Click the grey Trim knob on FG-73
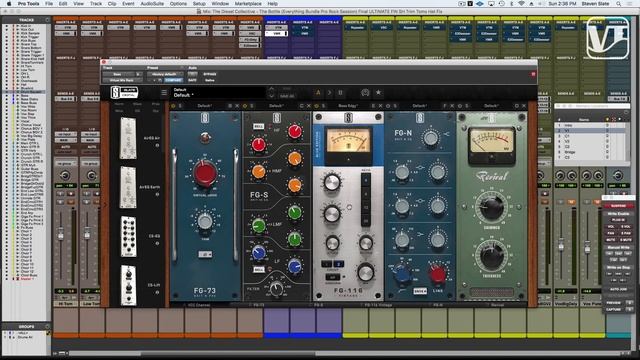640x360 pixels. [205, 222]
